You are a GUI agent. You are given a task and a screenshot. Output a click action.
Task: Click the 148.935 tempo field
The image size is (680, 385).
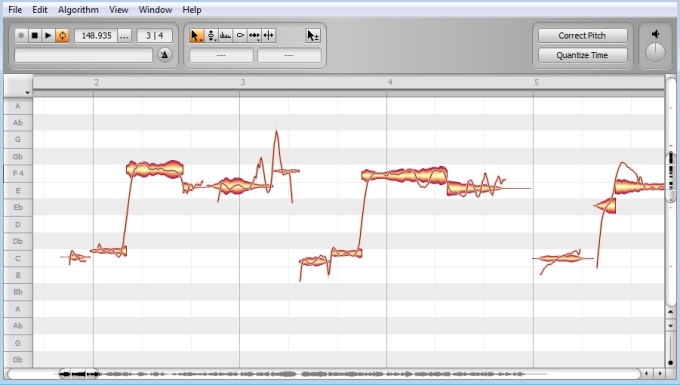[x=96, y=36]
